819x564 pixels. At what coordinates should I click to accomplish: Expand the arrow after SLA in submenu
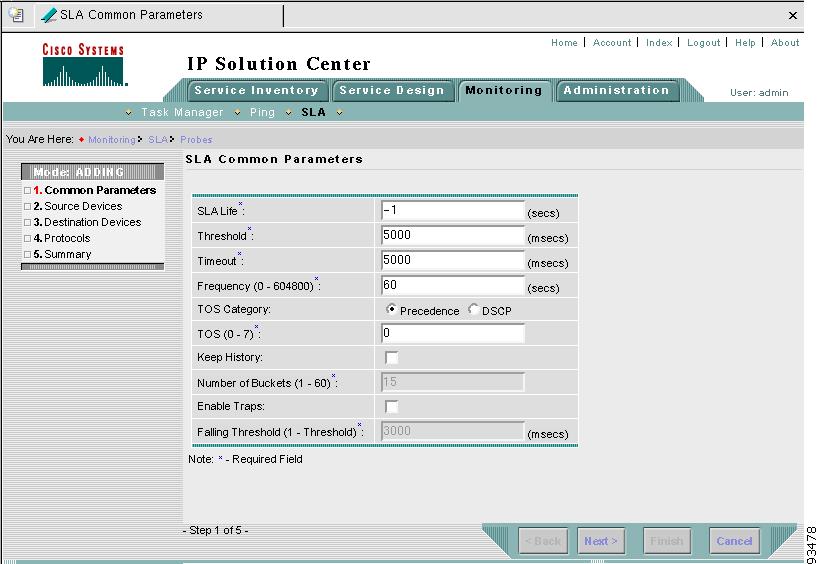340,113
